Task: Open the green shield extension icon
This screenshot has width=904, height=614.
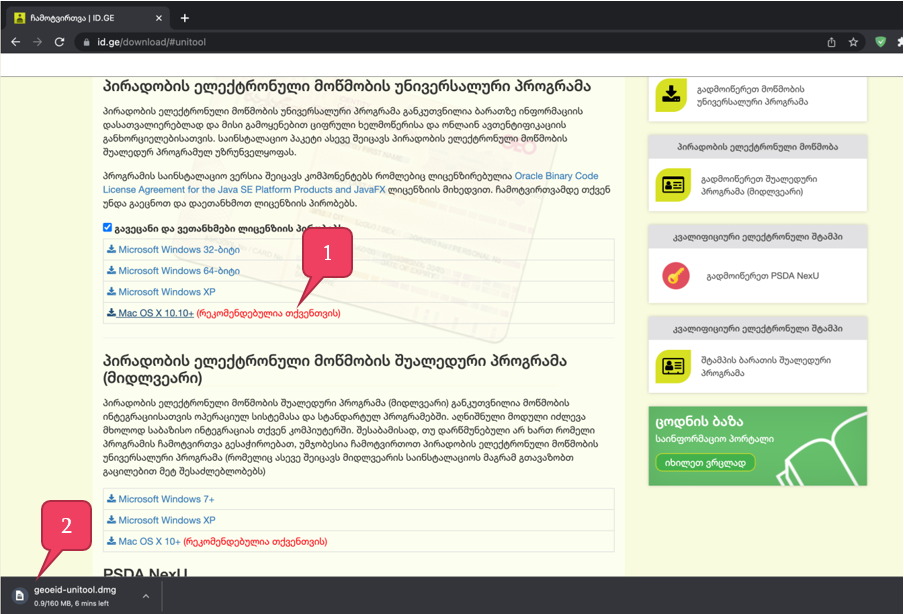Action: [881, 42]
